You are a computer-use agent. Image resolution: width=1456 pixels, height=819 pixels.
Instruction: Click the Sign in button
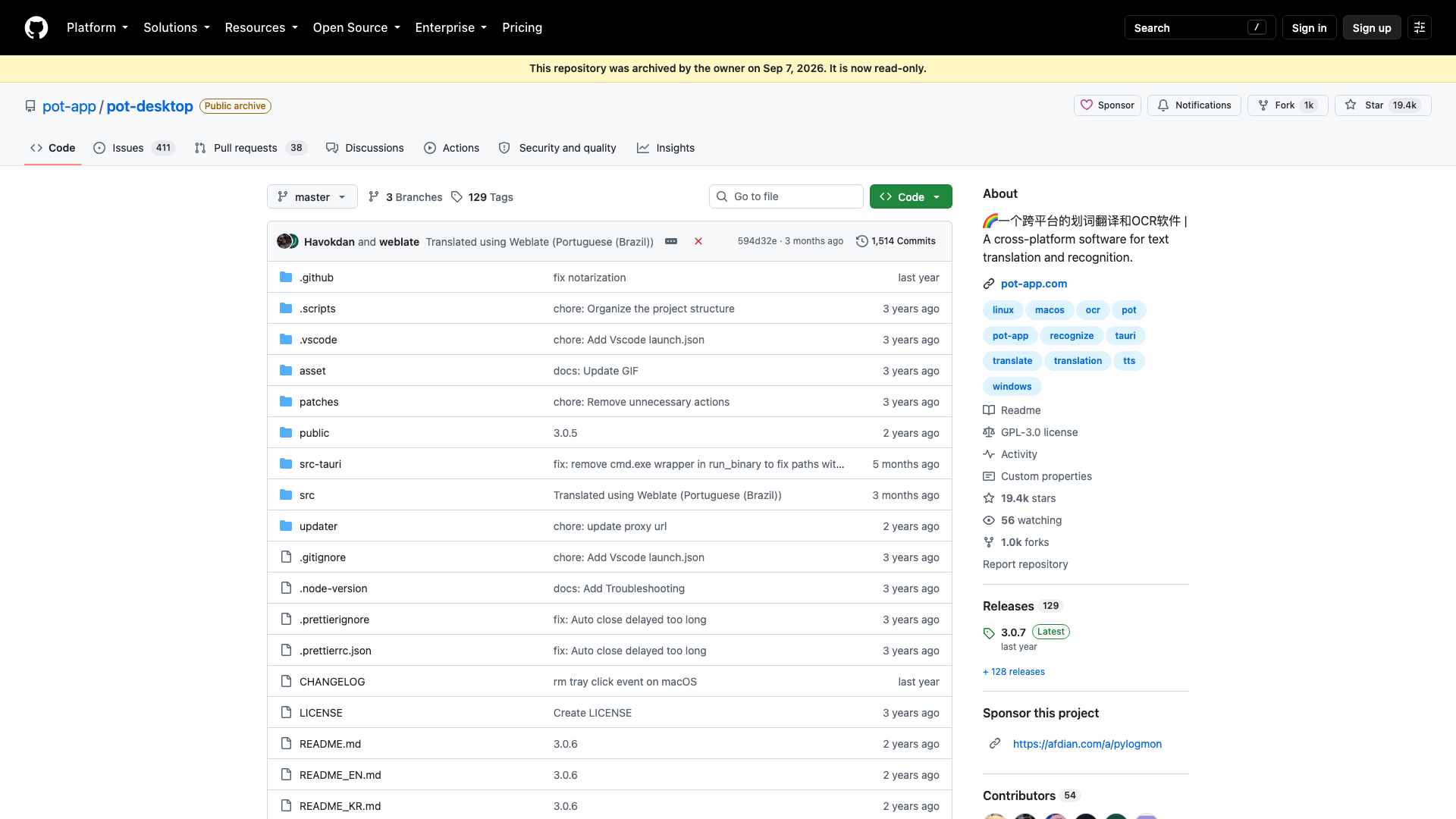1309,27
